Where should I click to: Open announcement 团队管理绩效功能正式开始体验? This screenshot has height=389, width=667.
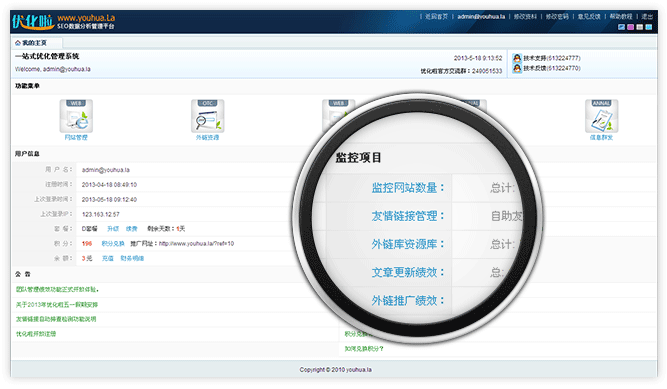(57, 289)
